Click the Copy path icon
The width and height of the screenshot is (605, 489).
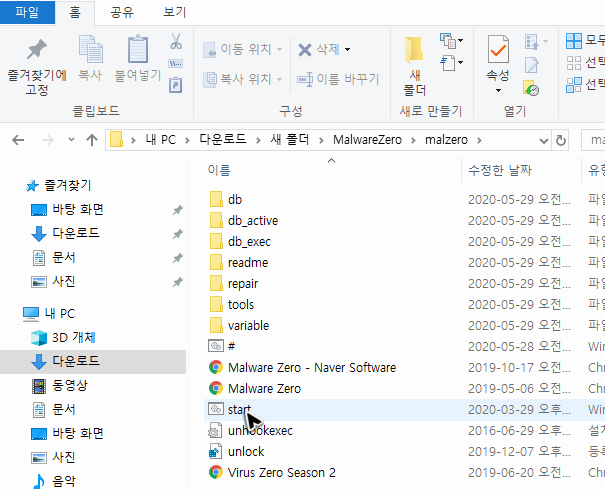pos(176,64)
